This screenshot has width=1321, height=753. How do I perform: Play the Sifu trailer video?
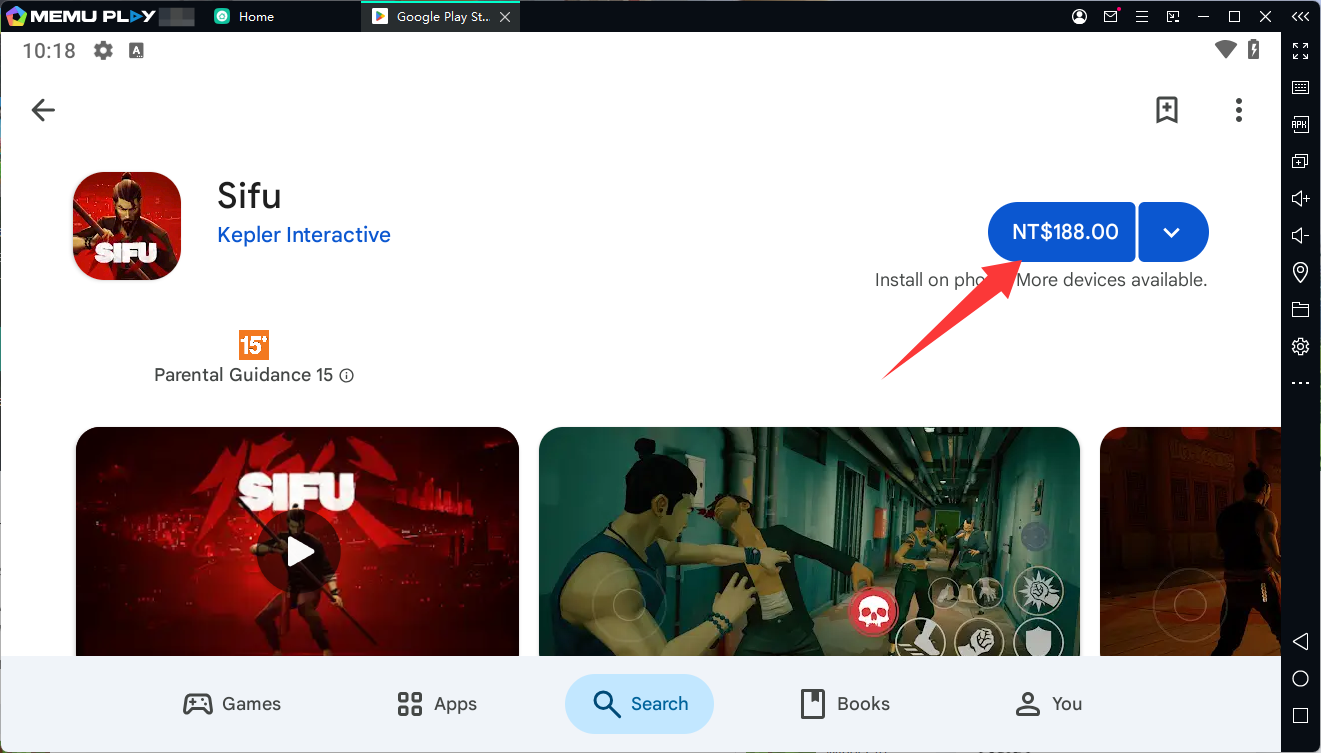tap(300, 551)
